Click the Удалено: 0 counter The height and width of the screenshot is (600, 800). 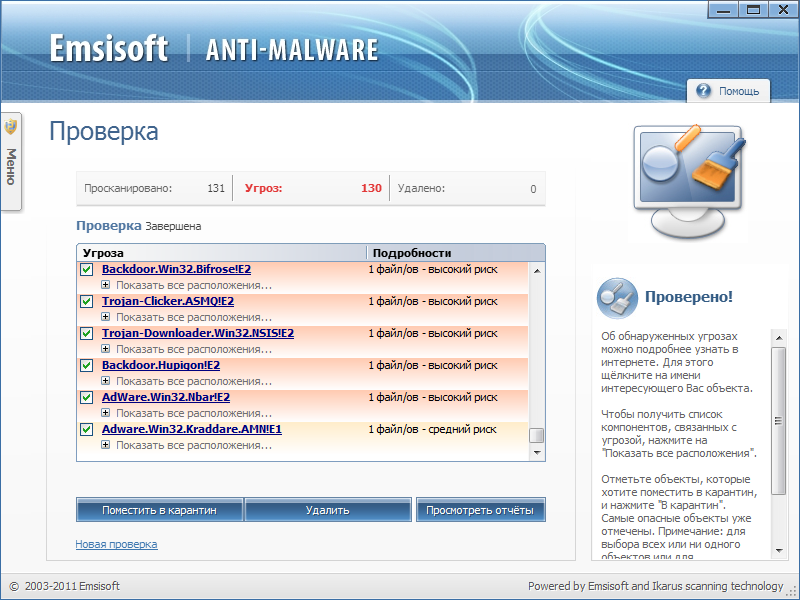pyautogui.click(x=467, y=188)
